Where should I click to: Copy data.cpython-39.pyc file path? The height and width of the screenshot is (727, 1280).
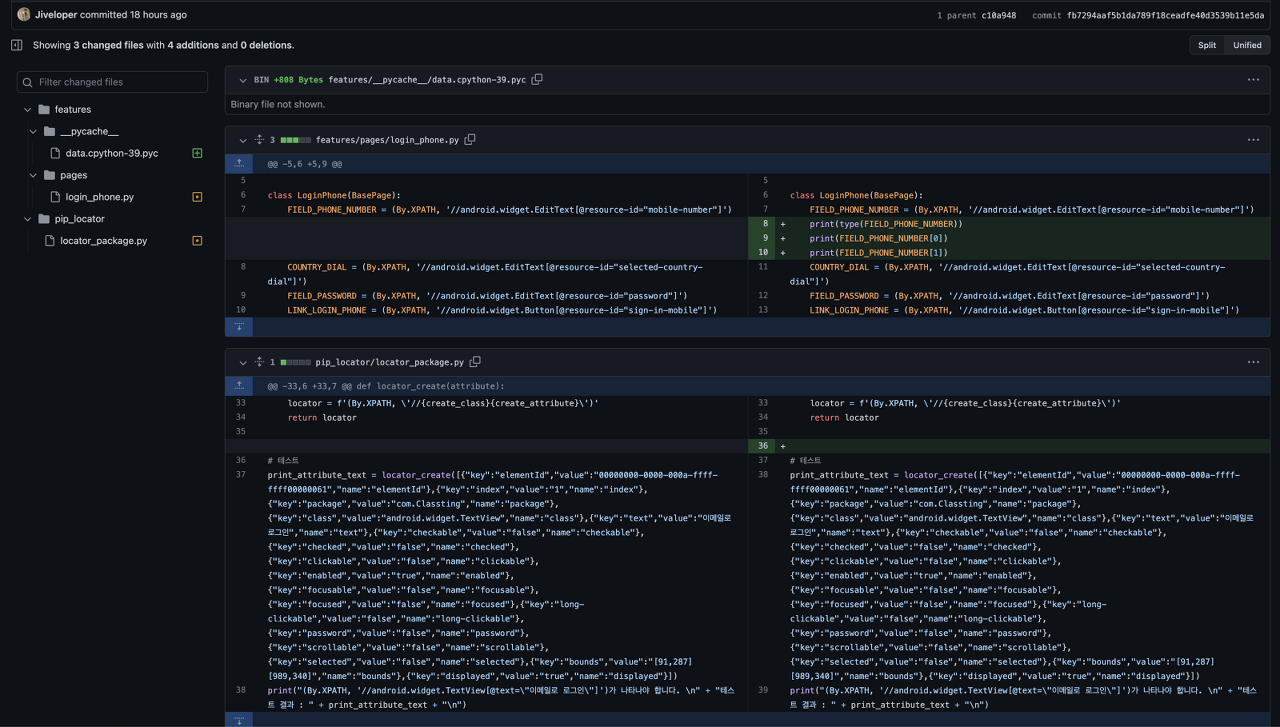pos(537,79)
